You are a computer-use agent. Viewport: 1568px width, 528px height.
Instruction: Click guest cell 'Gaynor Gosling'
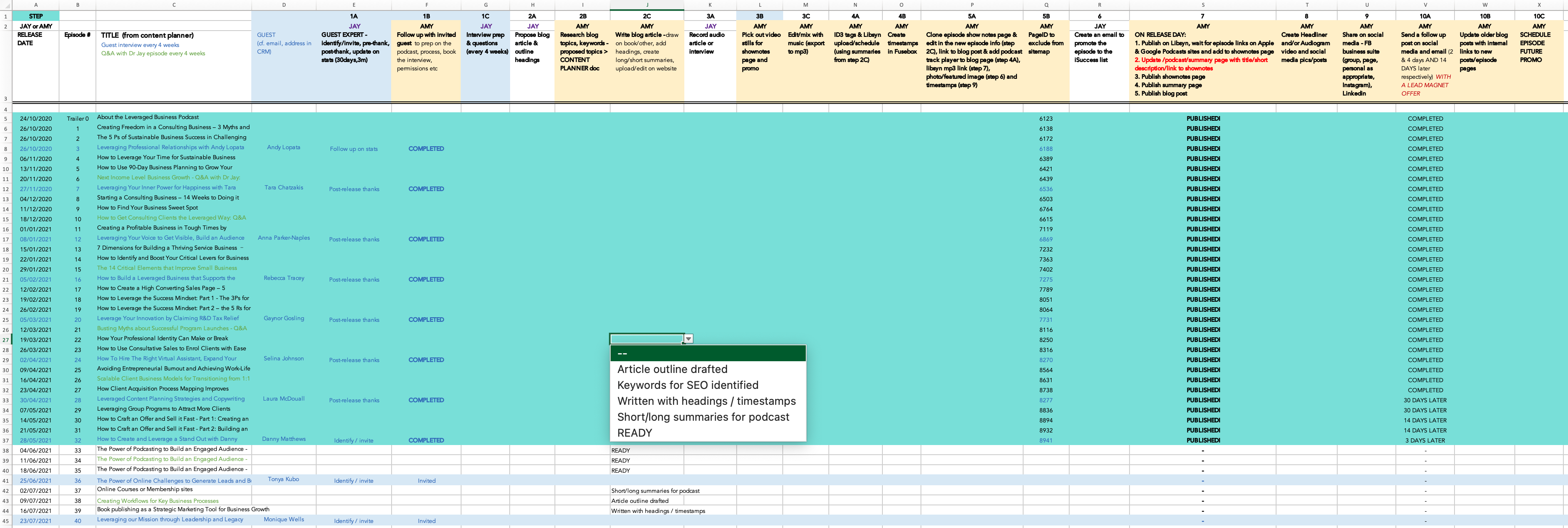coord(284,318)
